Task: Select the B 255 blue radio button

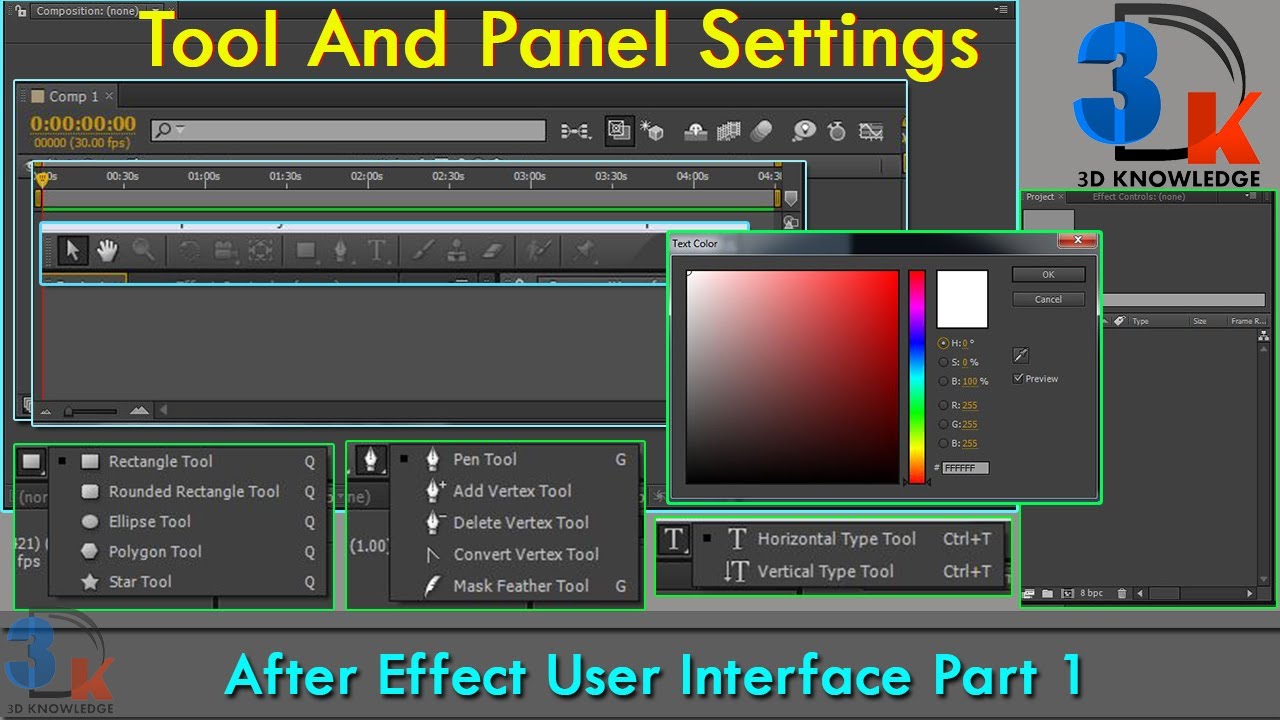Action: (943, 443)
